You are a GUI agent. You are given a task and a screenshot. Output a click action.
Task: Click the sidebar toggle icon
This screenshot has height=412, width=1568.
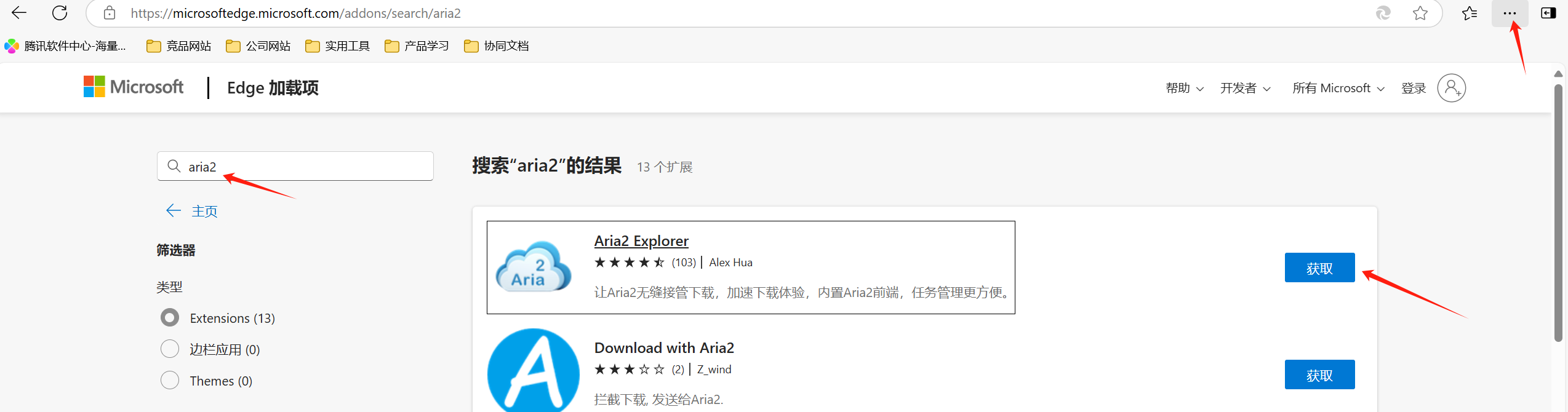point(1548,13)
